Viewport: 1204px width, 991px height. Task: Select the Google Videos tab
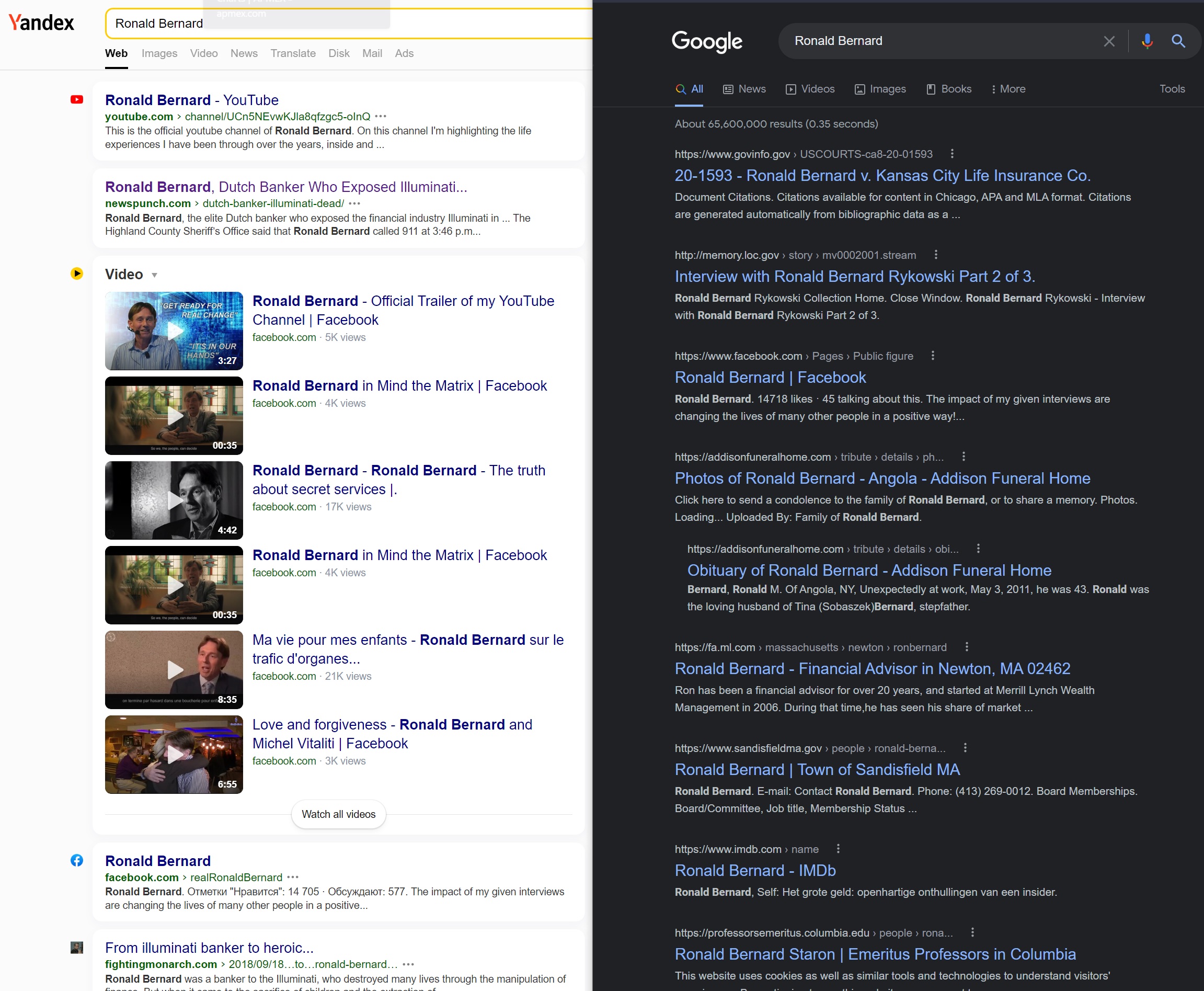click(x=810, y=89)
